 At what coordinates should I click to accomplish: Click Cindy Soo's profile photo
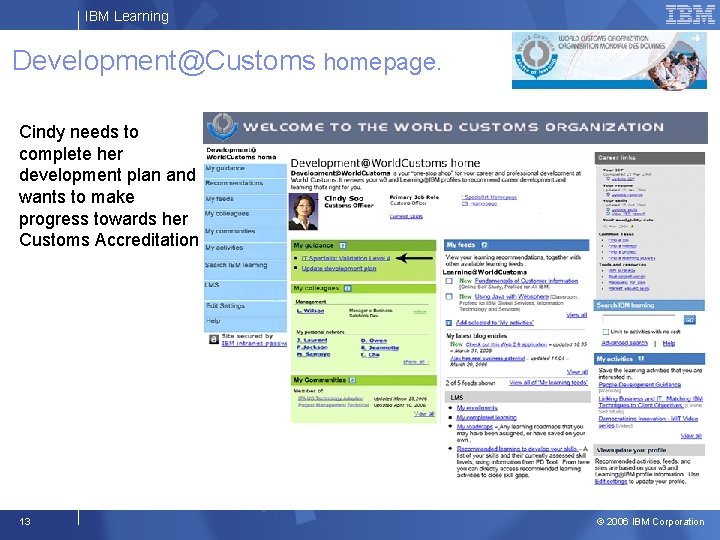pos(303,212)
